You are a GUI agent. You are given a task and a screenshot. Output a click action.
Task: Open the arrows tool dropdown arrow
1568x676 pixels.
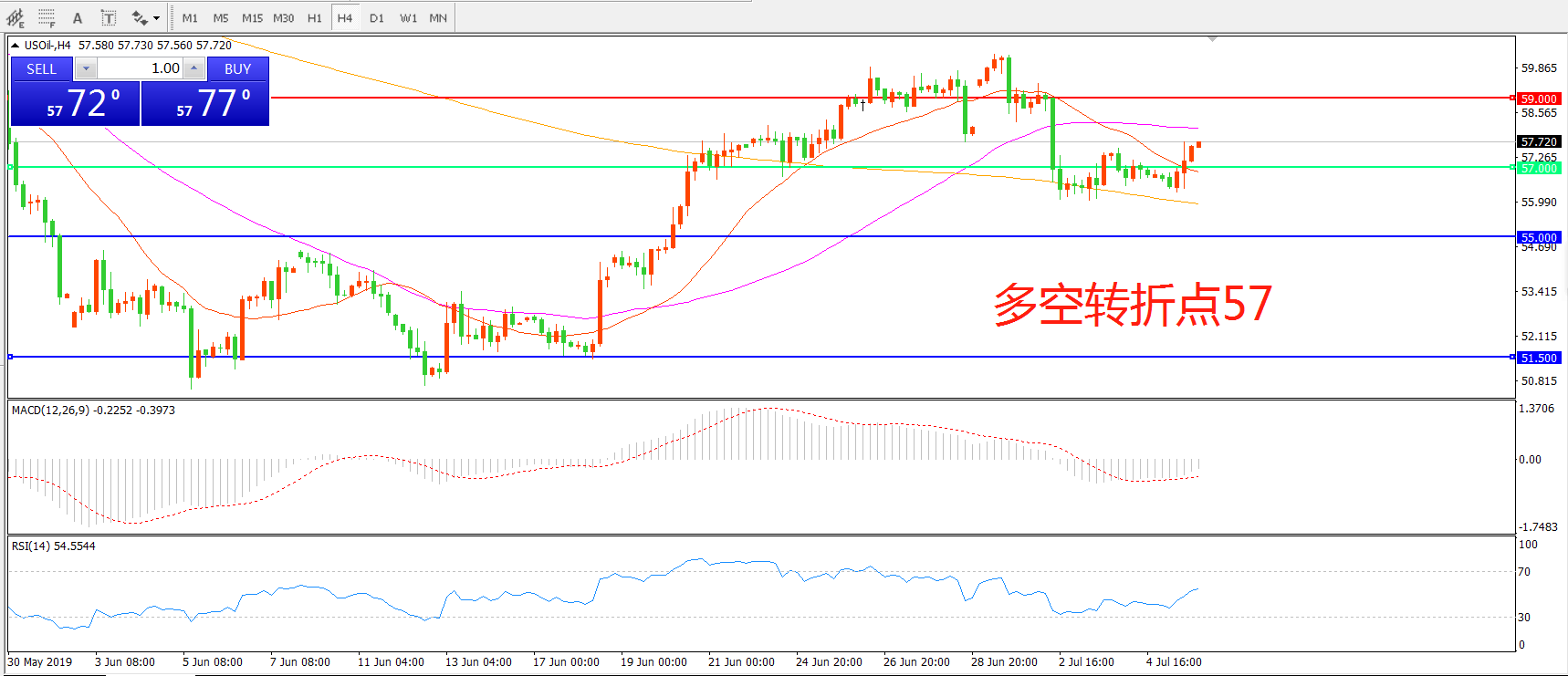pyautogui.click(x=157, y=17)
